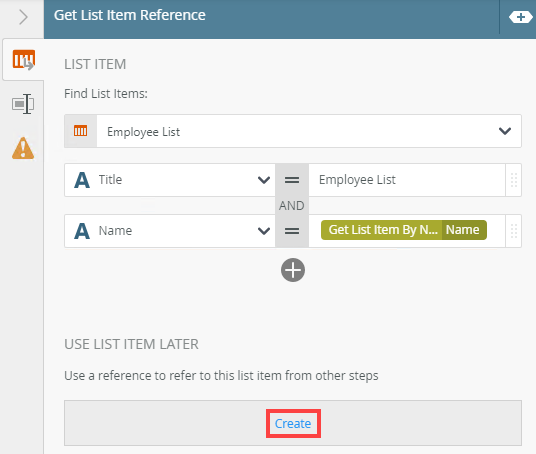Screen dimensions: 536x454
Task: Click the orange list icon beside Employee List
Action: [x=80, y=131]
